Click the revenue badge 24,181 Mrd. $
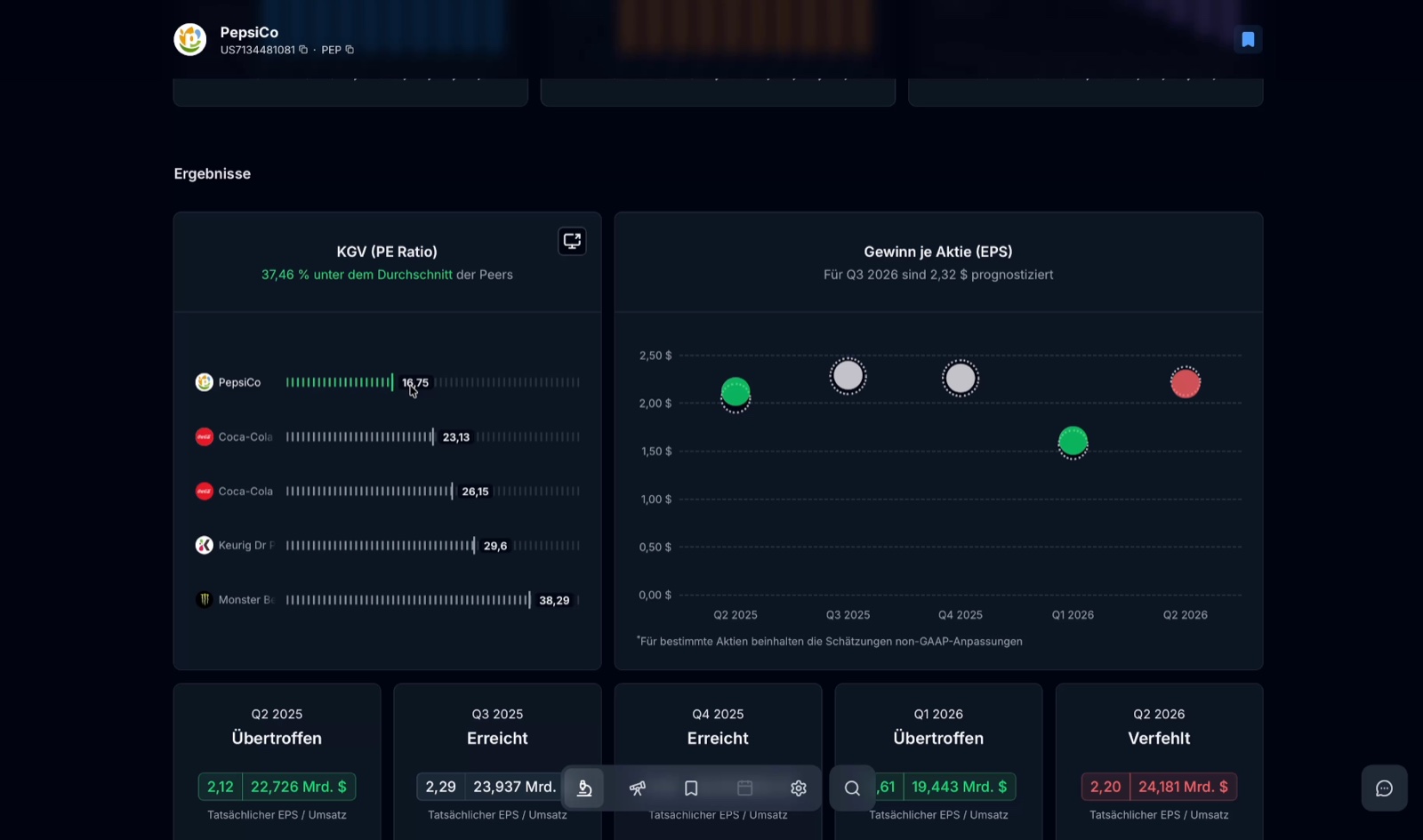This screenshot has height=840, width=1423. click(1183, 787)
